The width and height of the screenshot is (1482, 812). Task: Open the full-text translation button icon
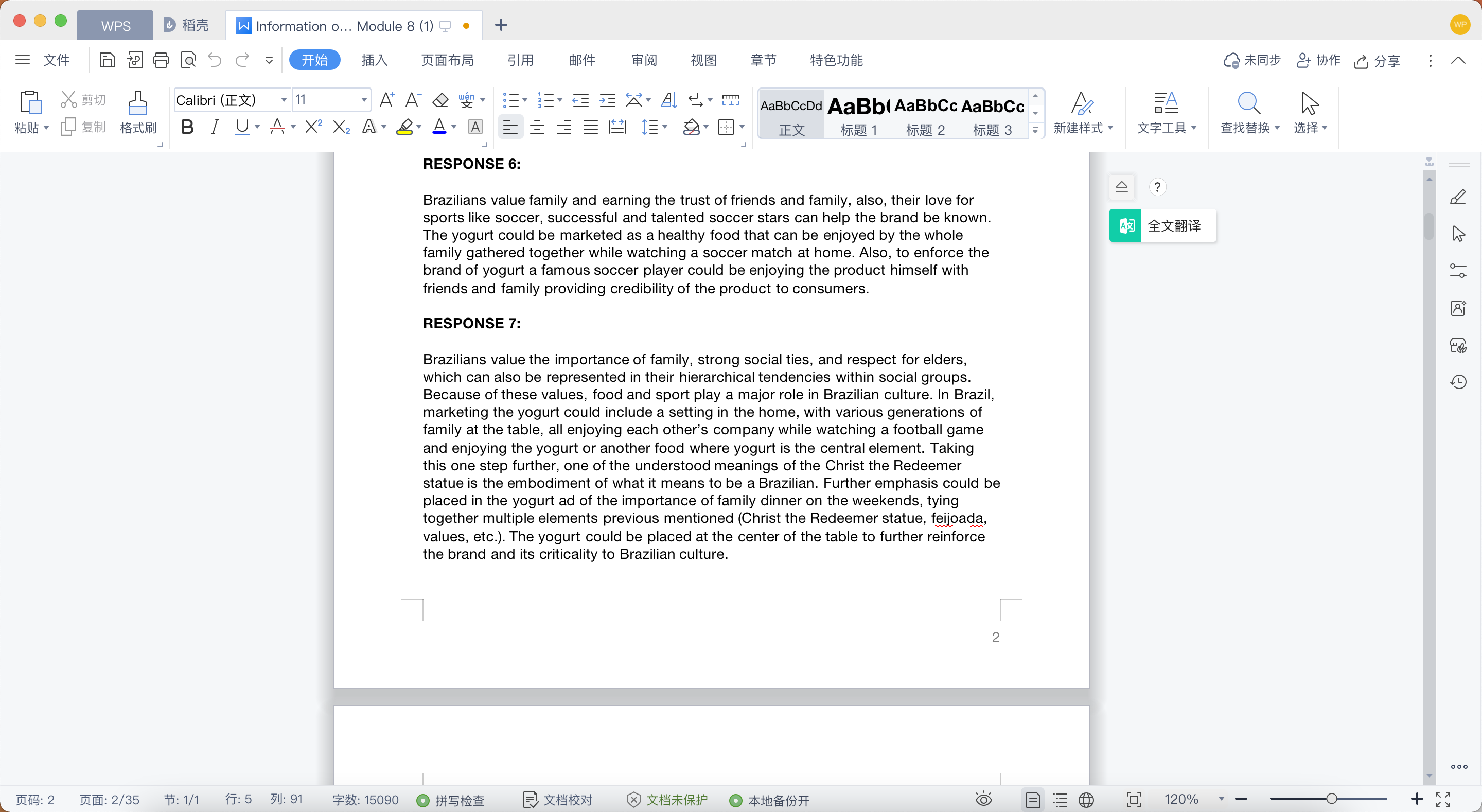tap(1126, 225)
